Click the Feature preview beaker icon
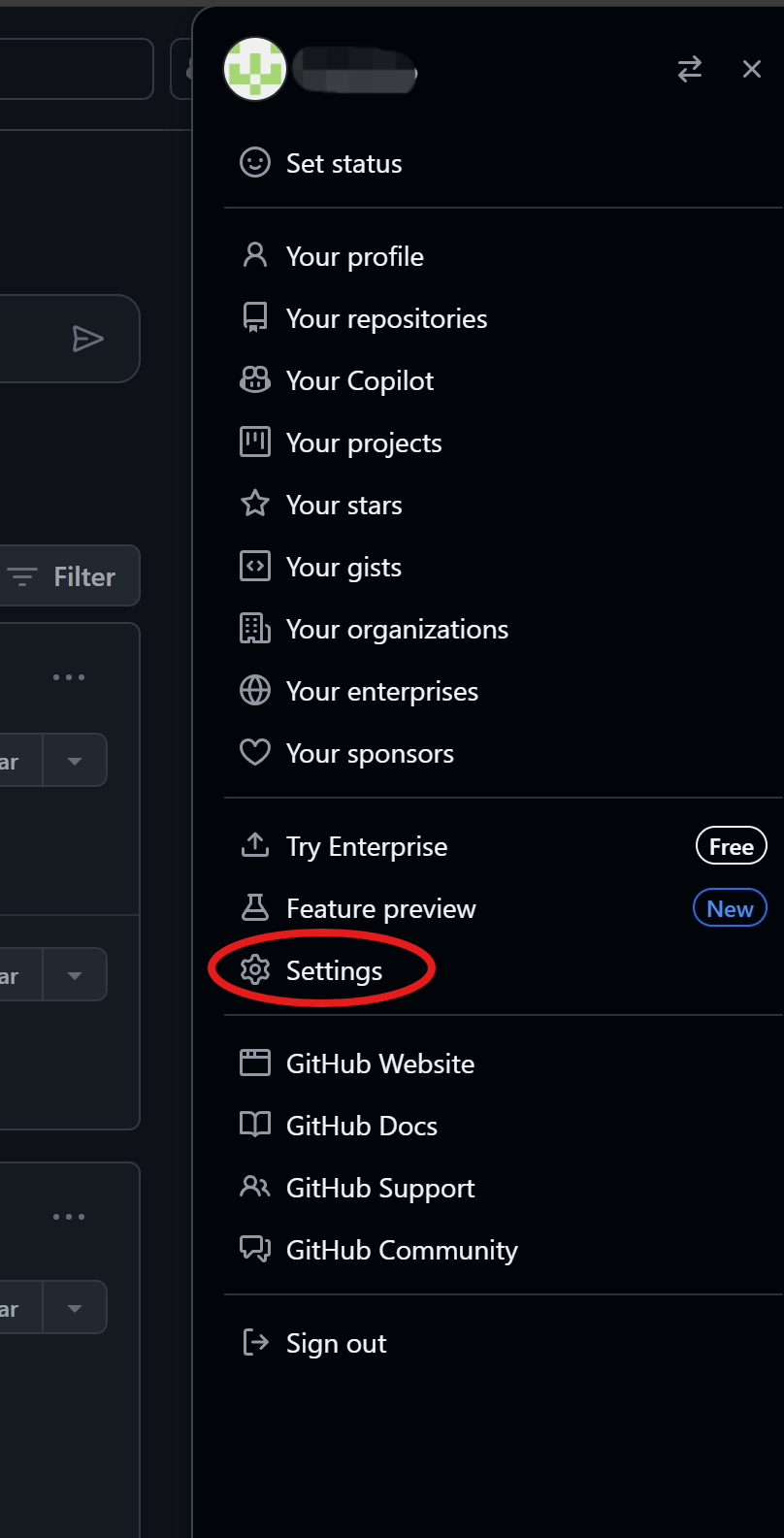The width and height of the screenshot is (784, 1538). 255,908
